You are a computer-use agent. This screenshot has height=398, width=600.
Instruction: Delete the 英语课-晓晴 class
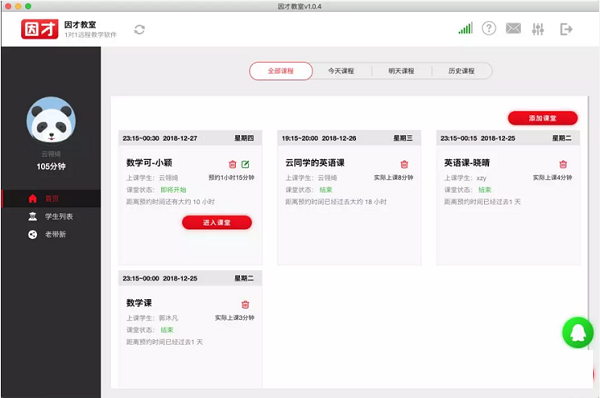click(563, 165)
